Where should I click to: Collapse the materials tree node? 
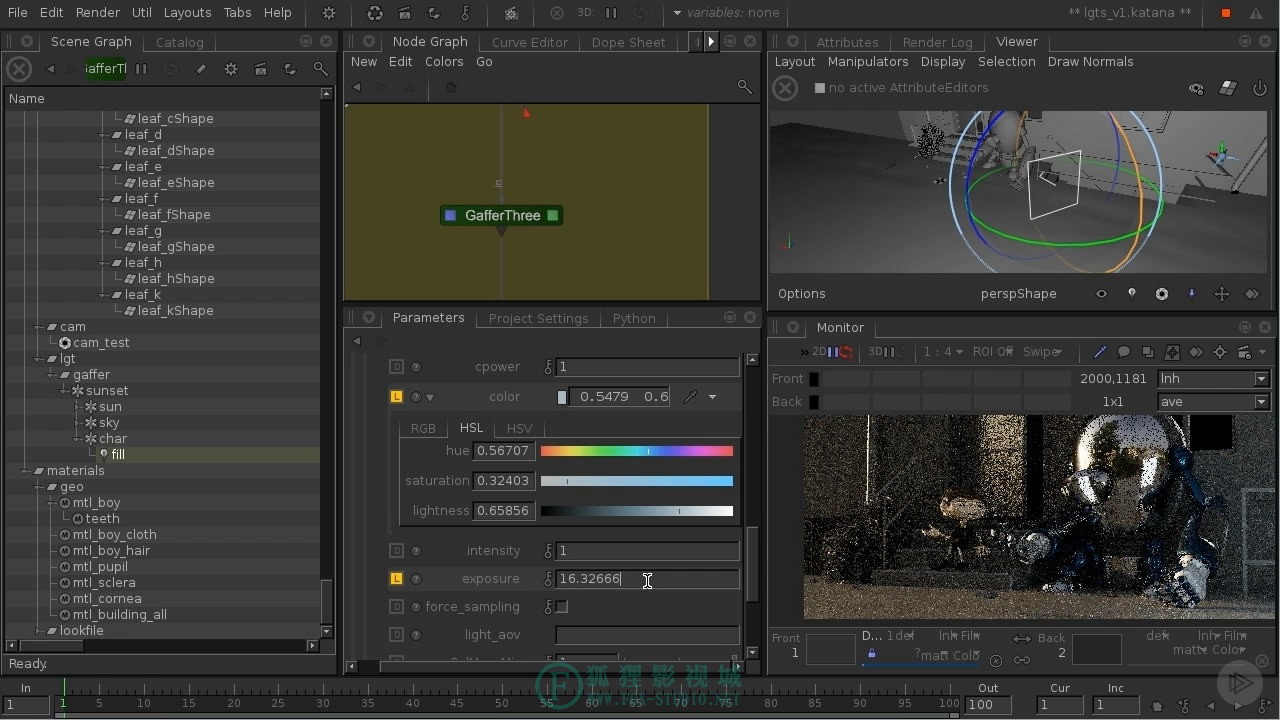tap(25, 471)
